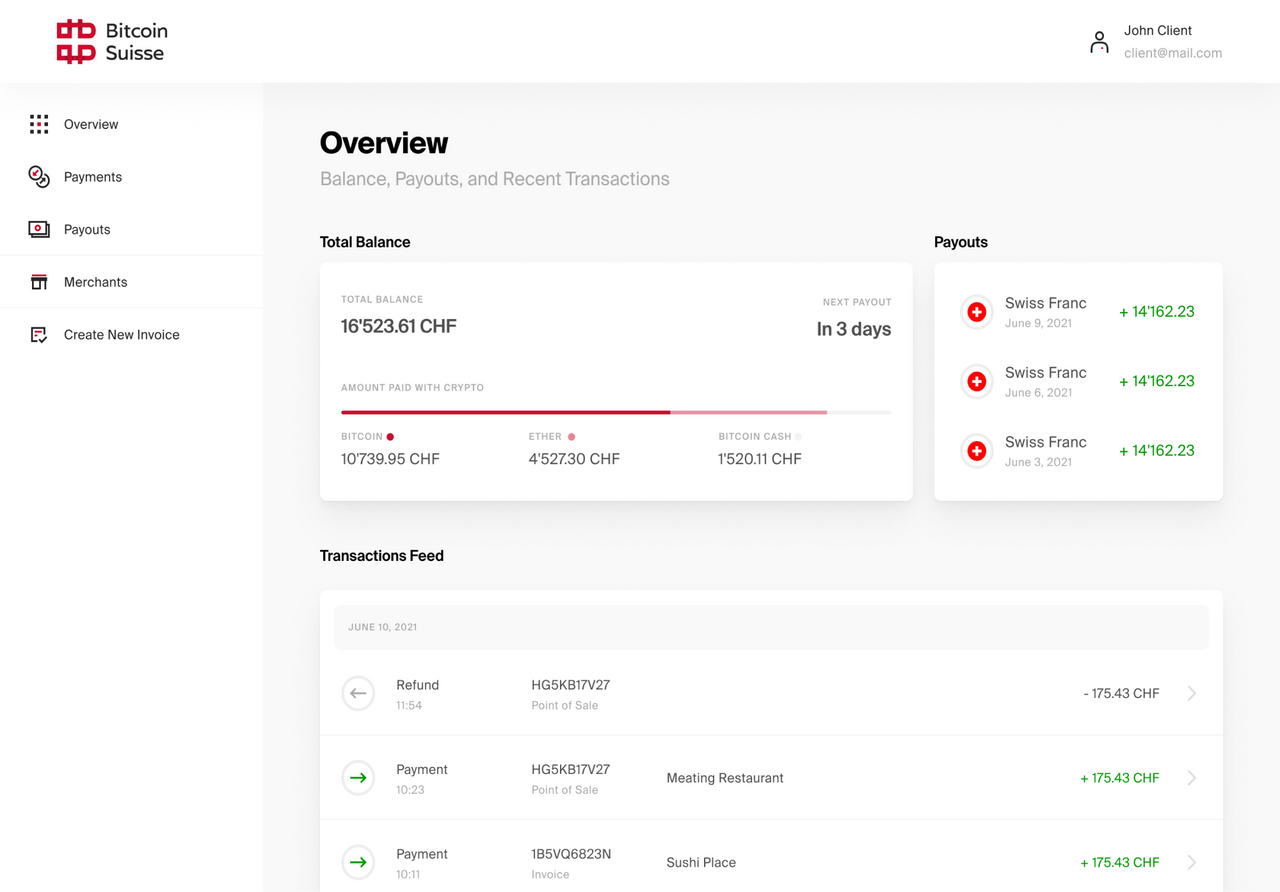Click the Bitcoin Suisse logo

click(111, 41)
